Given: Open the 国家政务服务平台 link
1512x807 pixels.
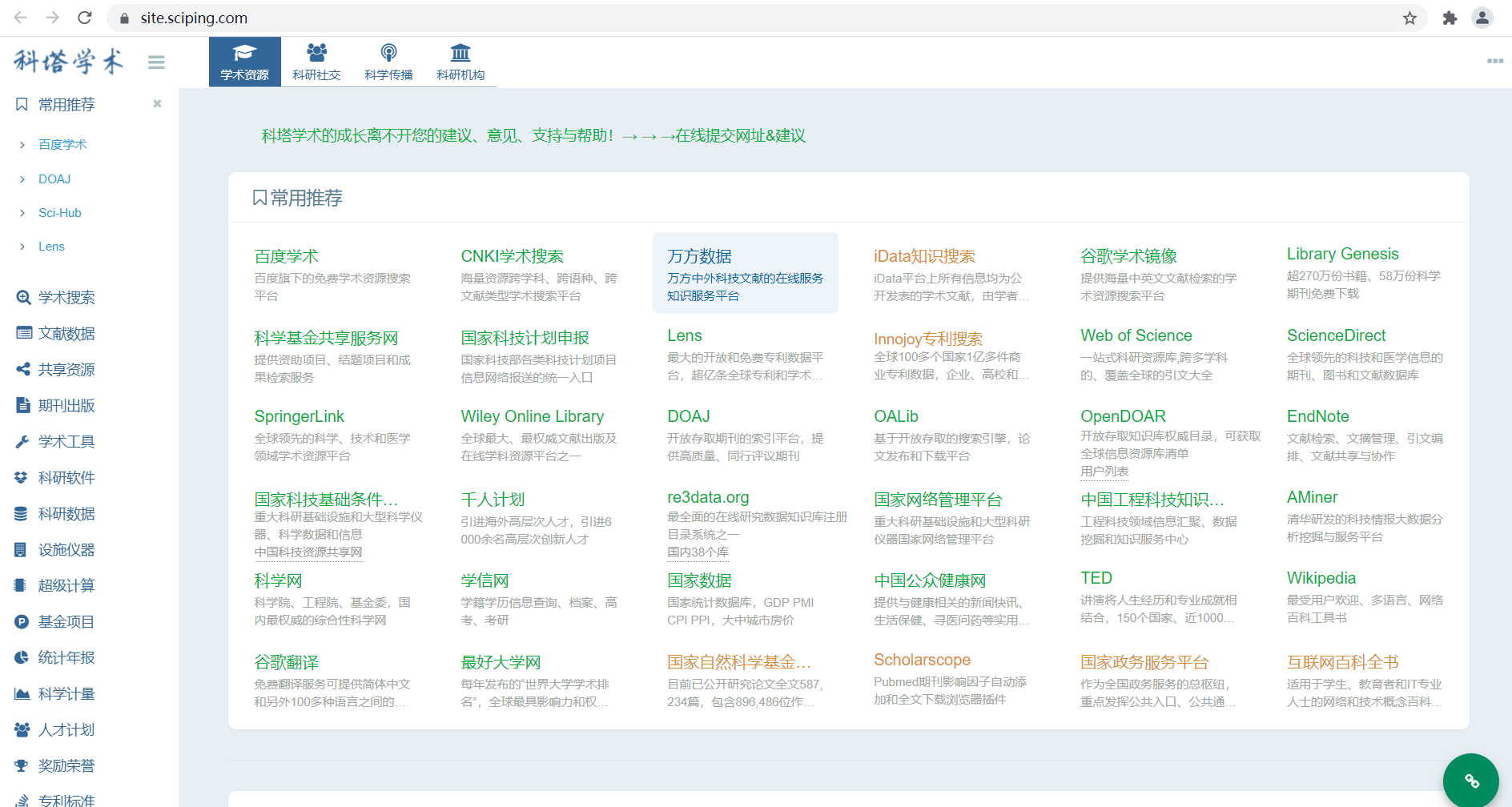Looking at the screenshot, I should (x=1144, y=662).
